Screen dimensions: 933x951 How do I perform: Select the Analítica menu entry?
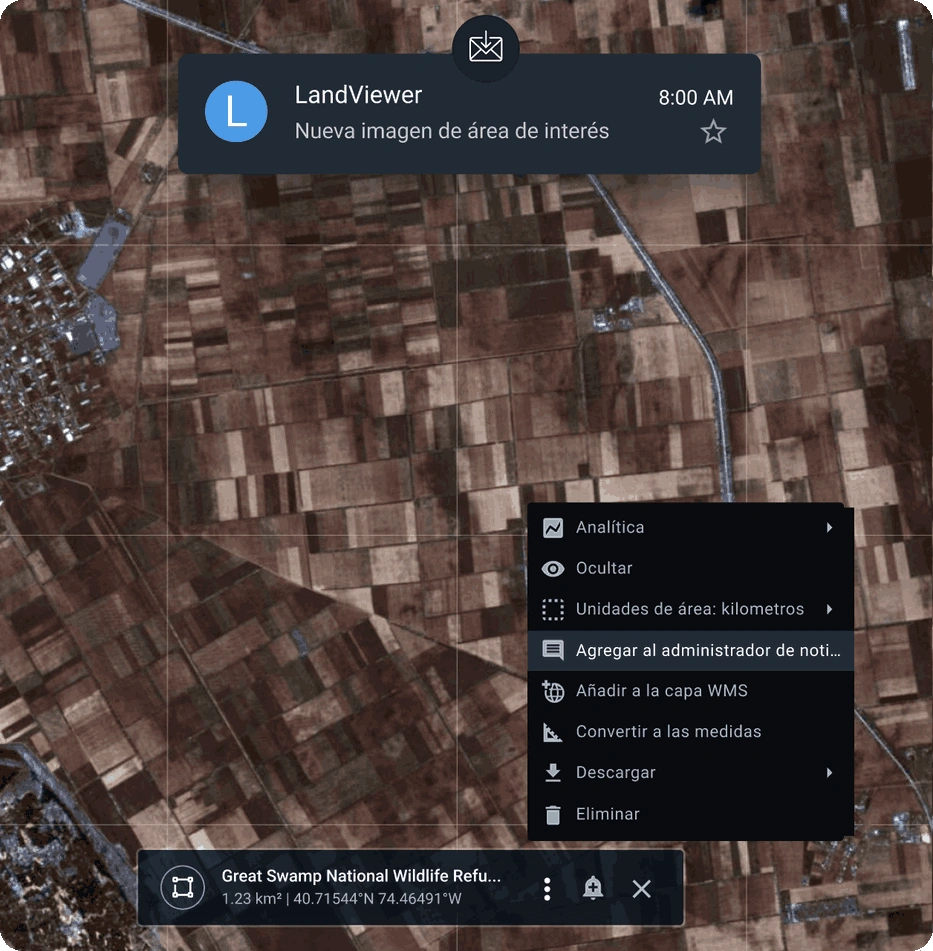coord(609,527)
